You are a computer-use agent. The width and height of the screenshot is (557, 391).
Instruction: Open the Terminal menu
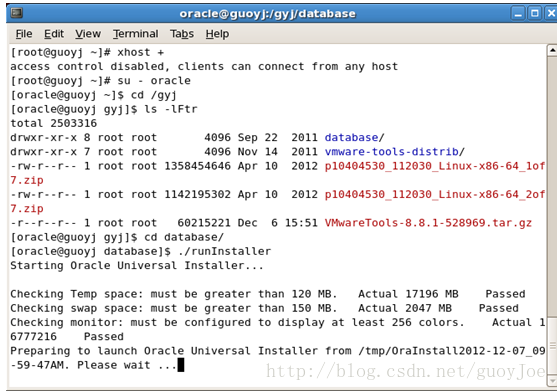[x=136, y=34]
